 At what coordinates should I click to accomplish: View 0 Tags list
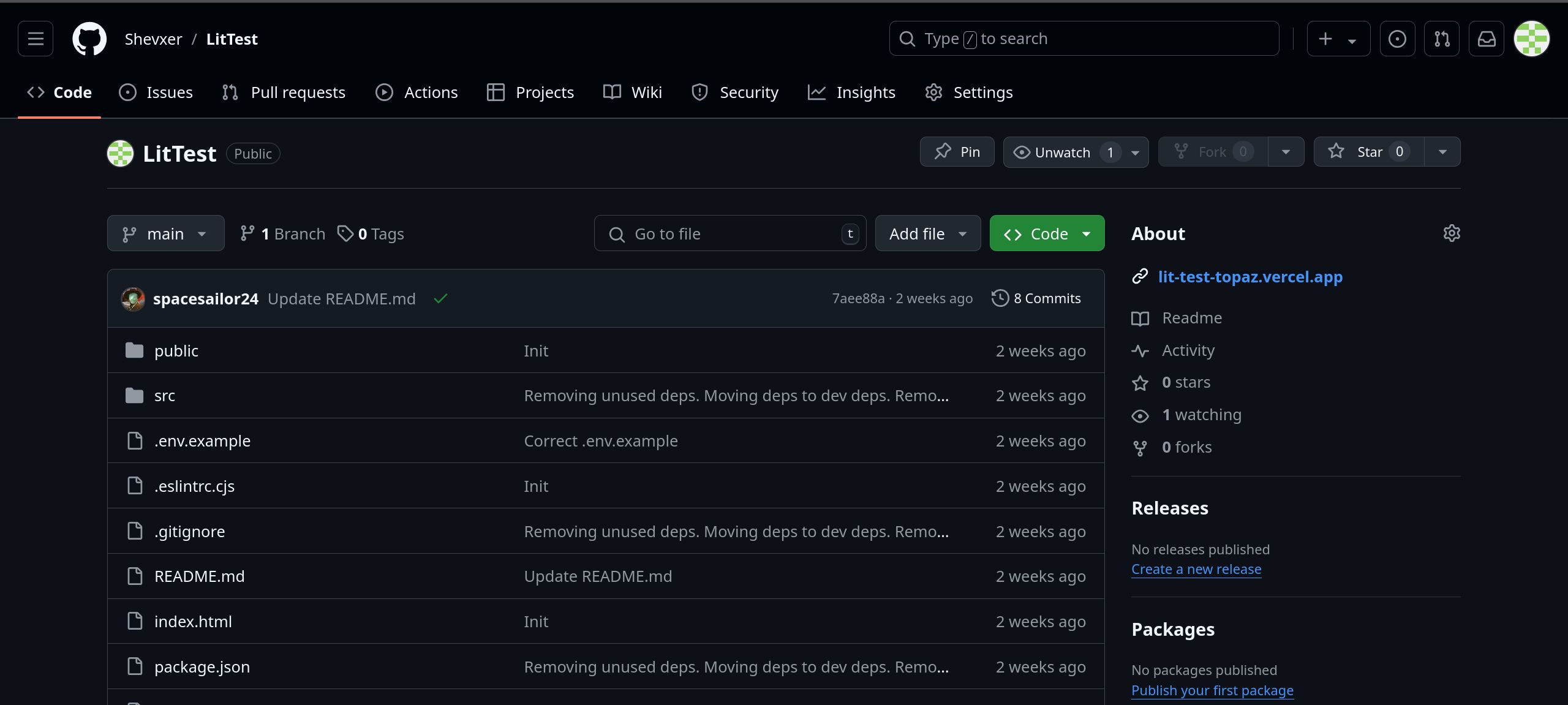pos(371,233)
